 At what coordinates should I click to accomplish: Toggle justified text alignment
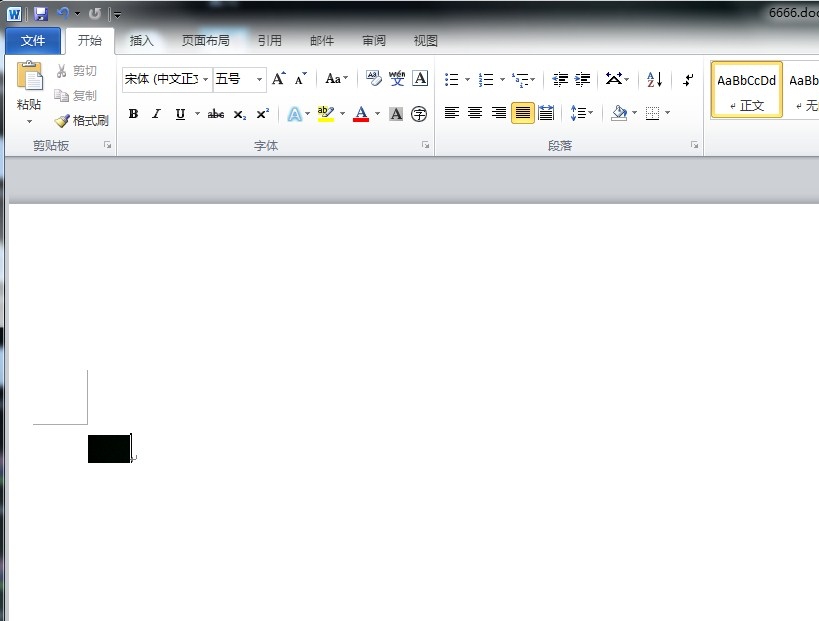point(522,113)
